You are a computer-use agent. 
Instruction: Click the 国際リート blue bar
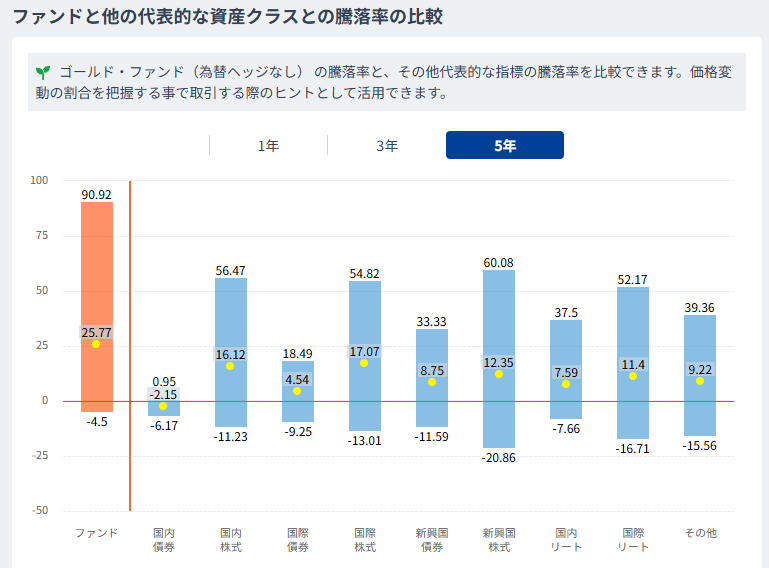633,362
